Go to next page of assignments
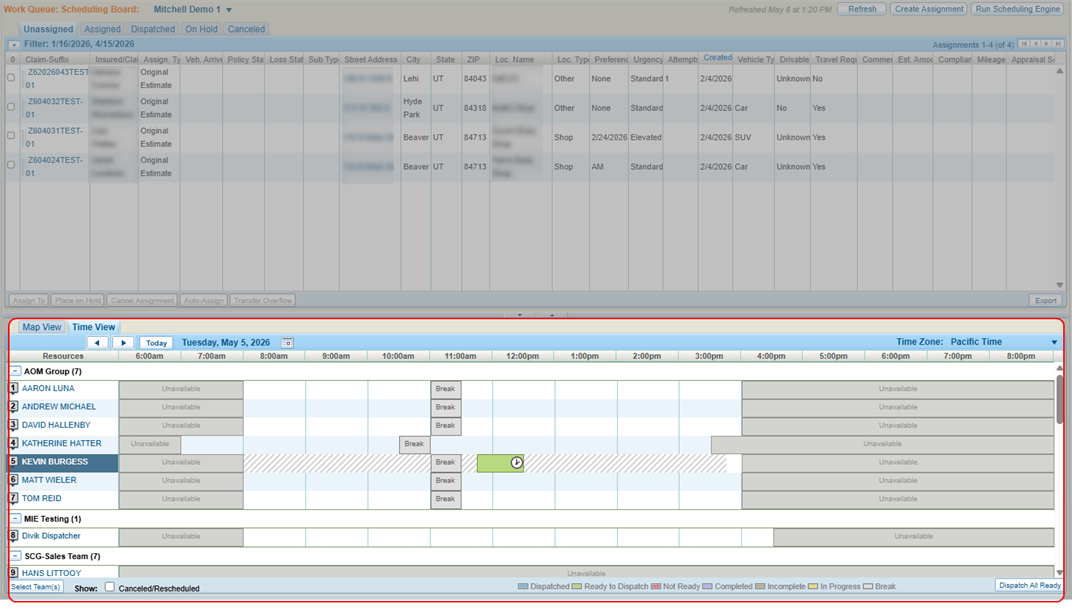The width and height of the screenshot is (1072, 609). click(x=1047, y=44)
